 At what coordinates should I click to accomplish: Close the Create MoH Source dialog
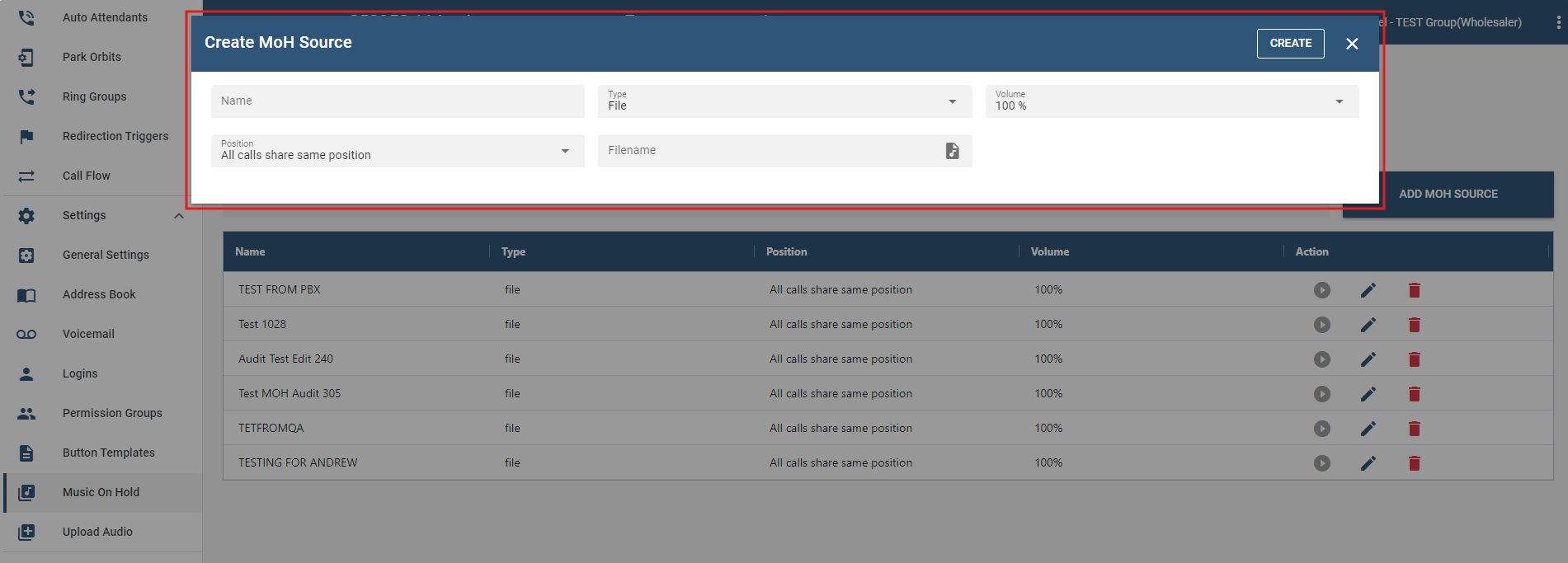tap(1352, 44)
